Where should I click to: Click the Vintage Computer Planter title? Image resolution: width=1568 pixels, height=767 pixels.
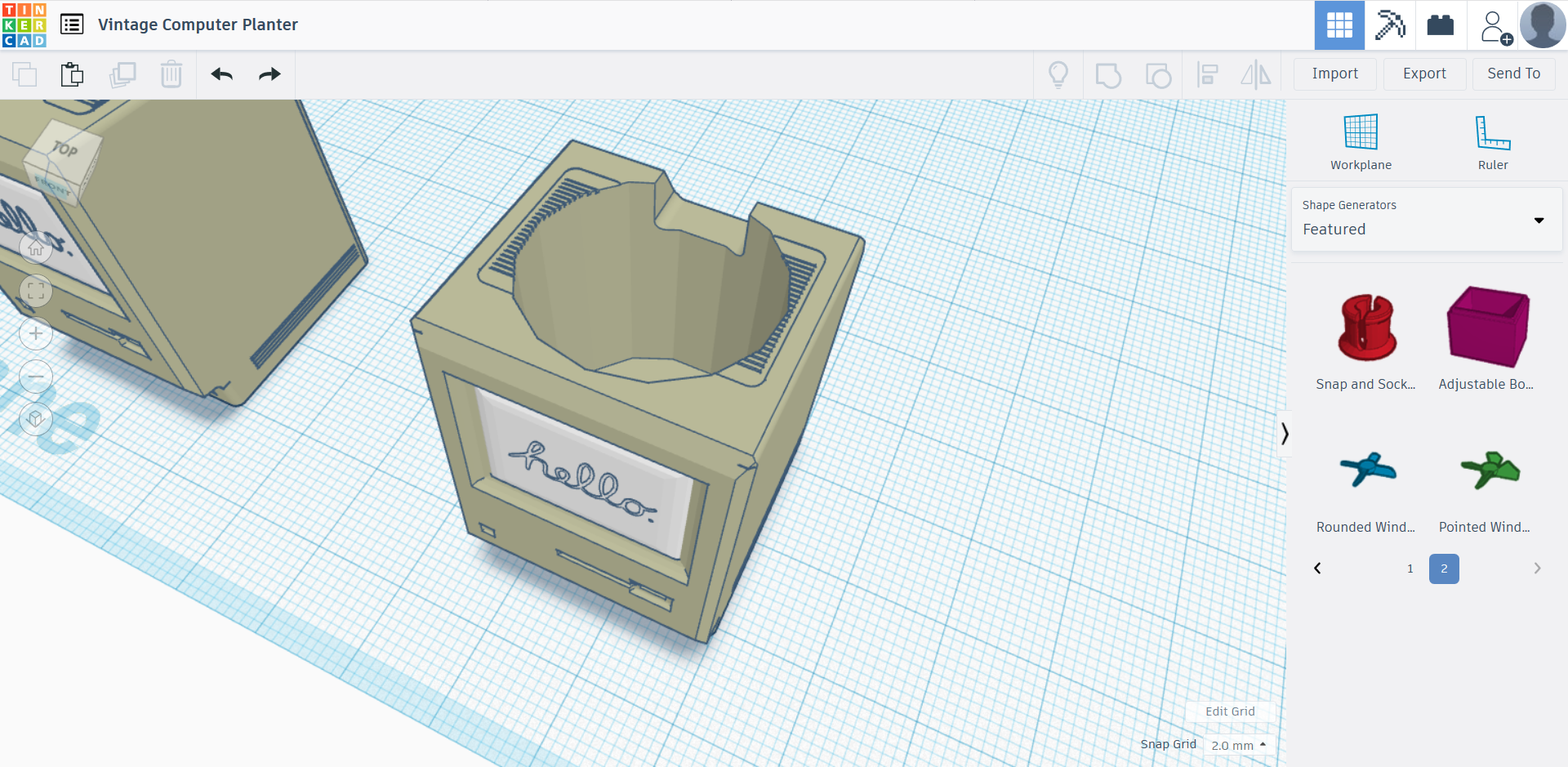tap(198, 25)
